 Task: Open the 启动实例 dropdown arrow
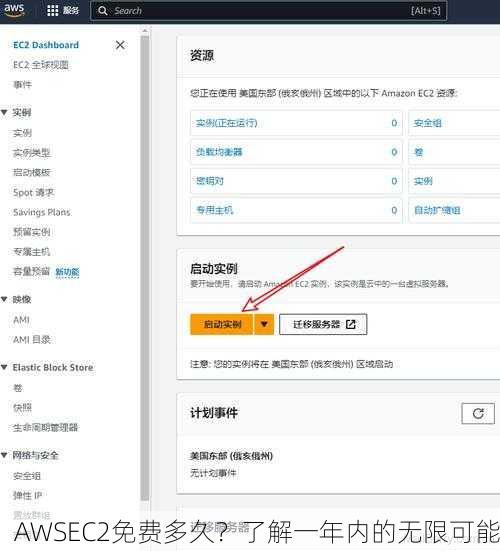point(264,324)
